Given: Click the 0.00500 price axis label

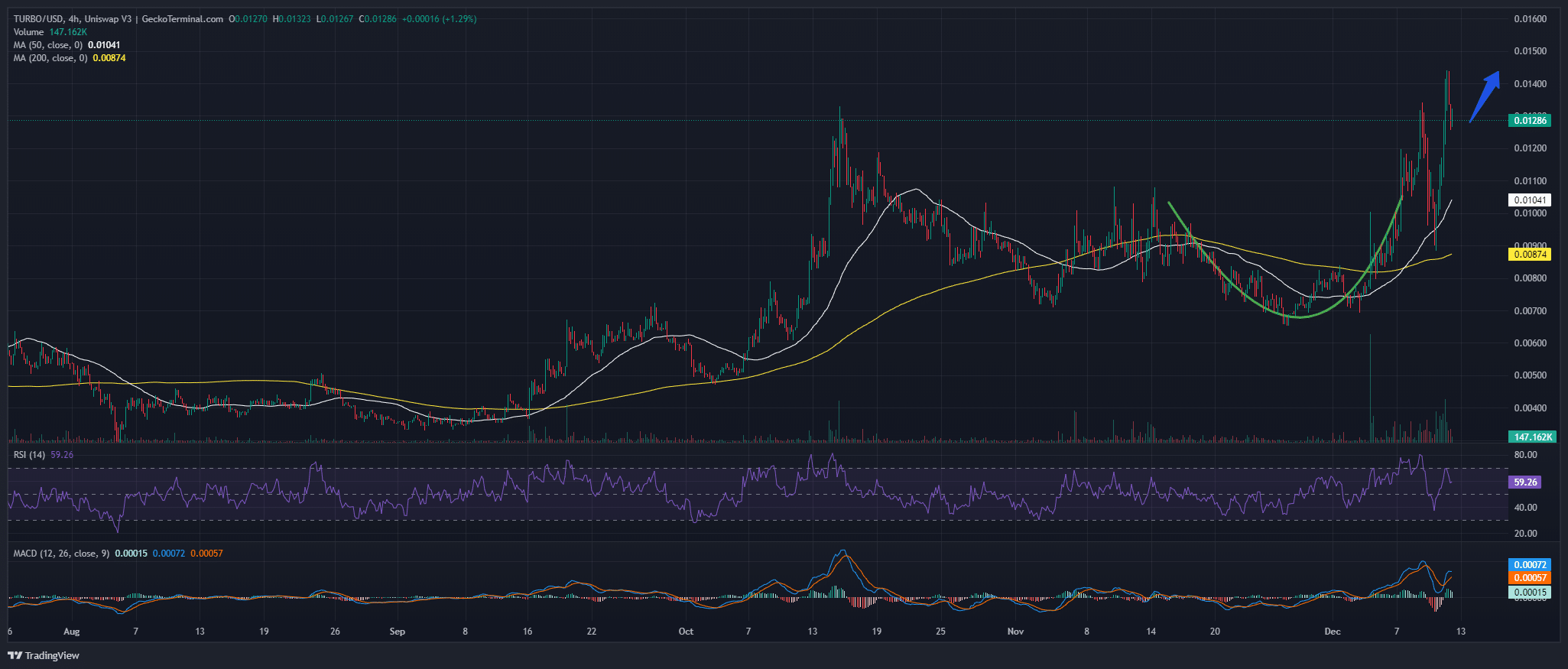Looking at the screenshot, I should coord(1530,375).
